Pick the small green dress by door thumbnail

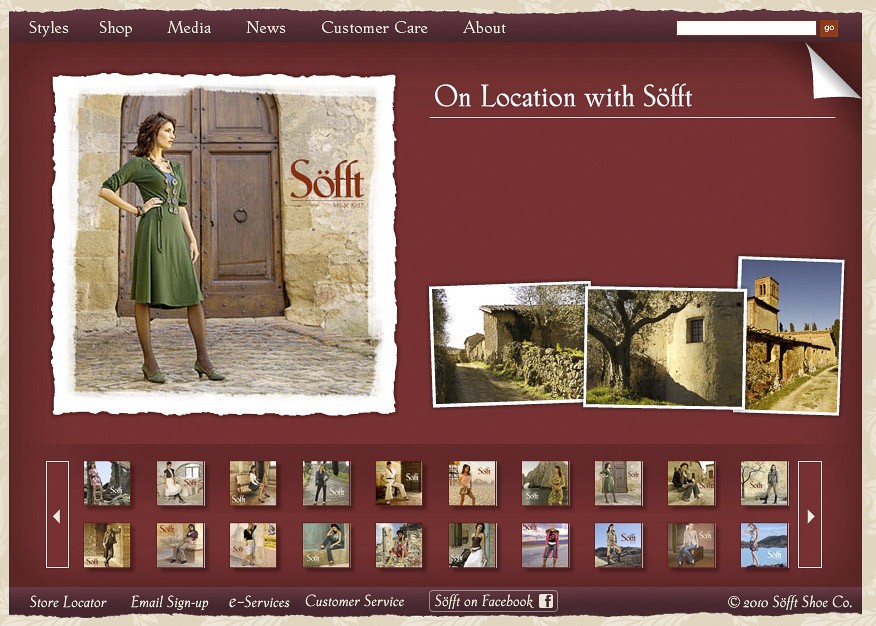[x=618, y=483]
